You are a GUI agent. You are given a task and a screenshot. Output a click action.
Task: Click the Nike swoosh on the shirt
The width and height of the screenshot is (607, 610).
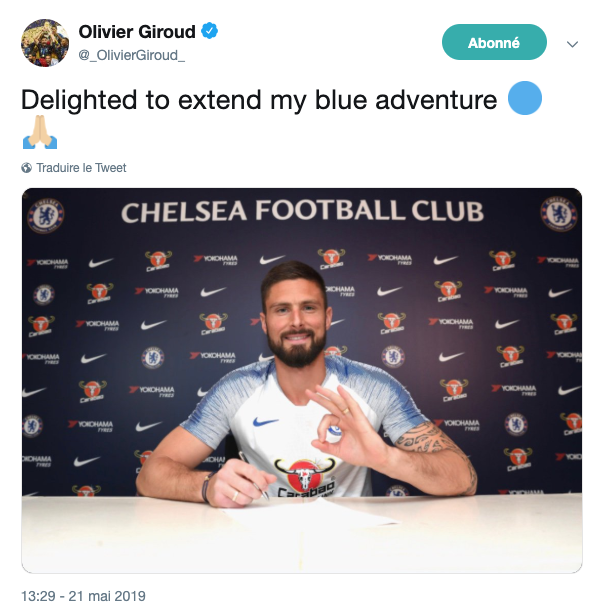265,422
